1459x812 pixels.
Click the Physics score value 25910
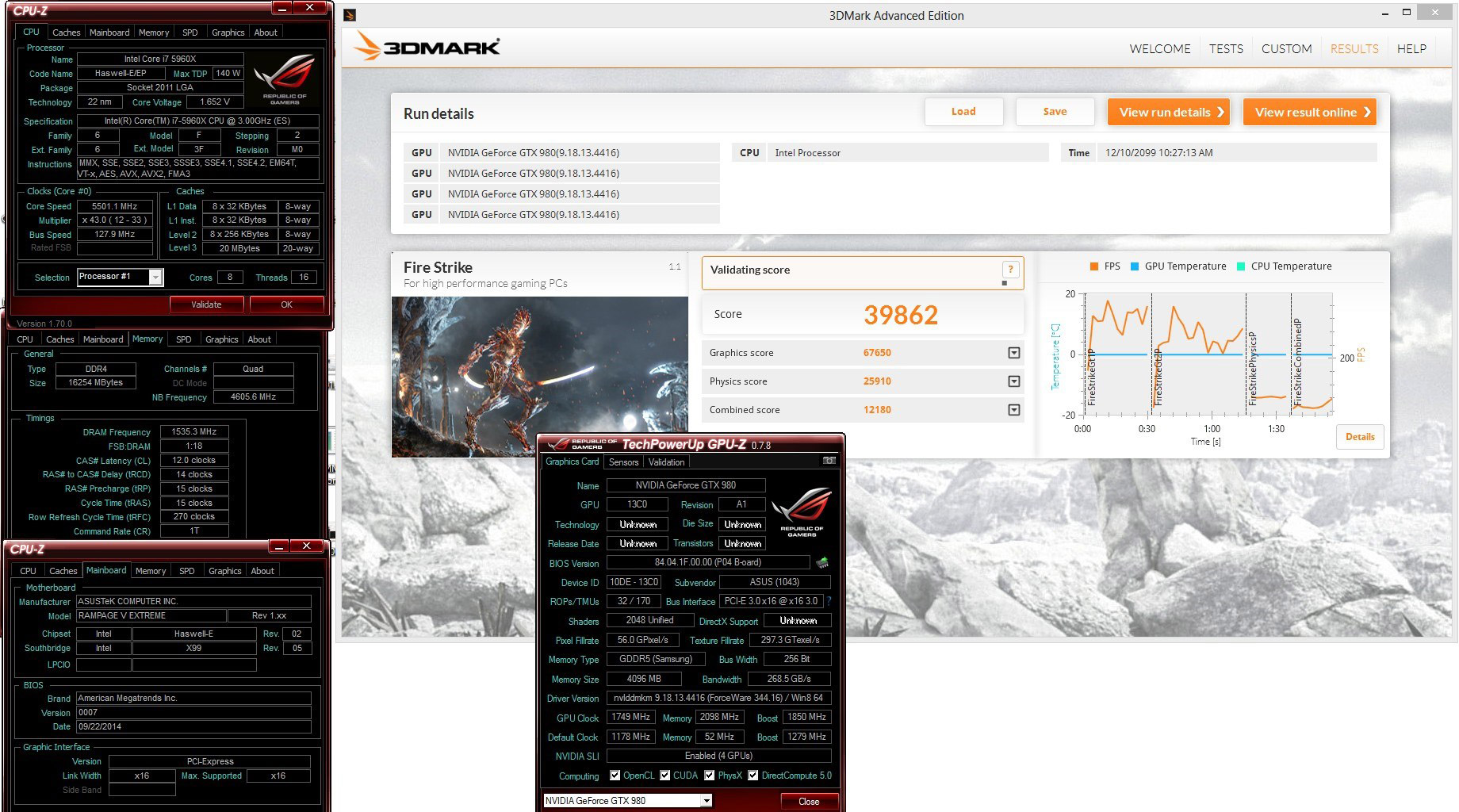[x=877, y=381]
